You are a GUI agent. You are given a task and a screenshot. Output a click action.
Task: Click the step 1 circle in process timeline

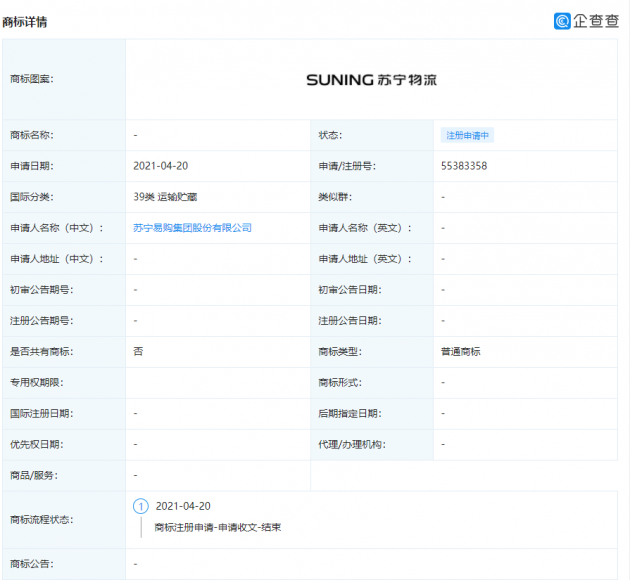click(x=141, y=506)
